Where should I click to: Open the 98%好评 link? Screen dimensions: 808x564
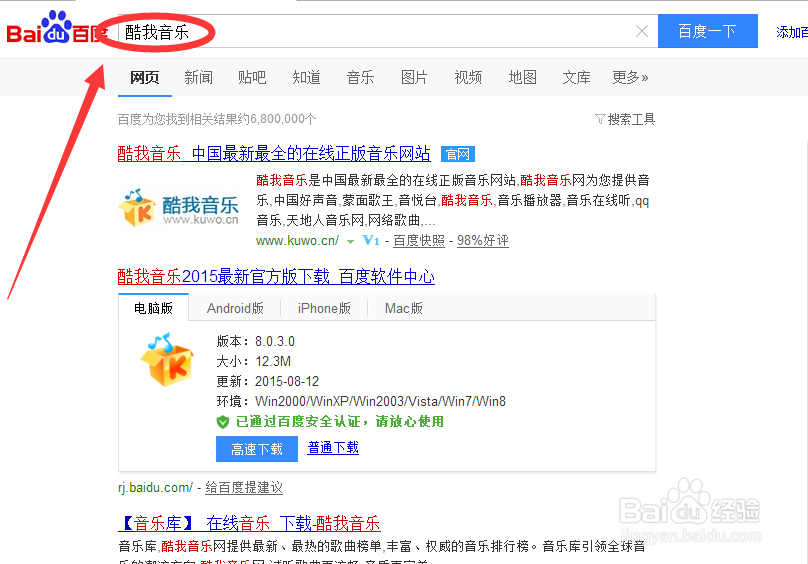[482, 241]
